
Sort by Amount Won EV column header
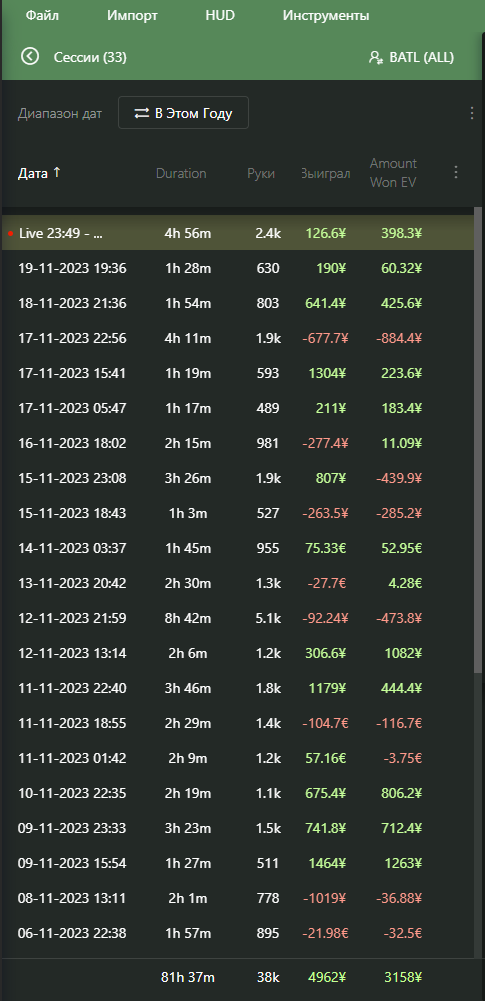click(393, 172)
